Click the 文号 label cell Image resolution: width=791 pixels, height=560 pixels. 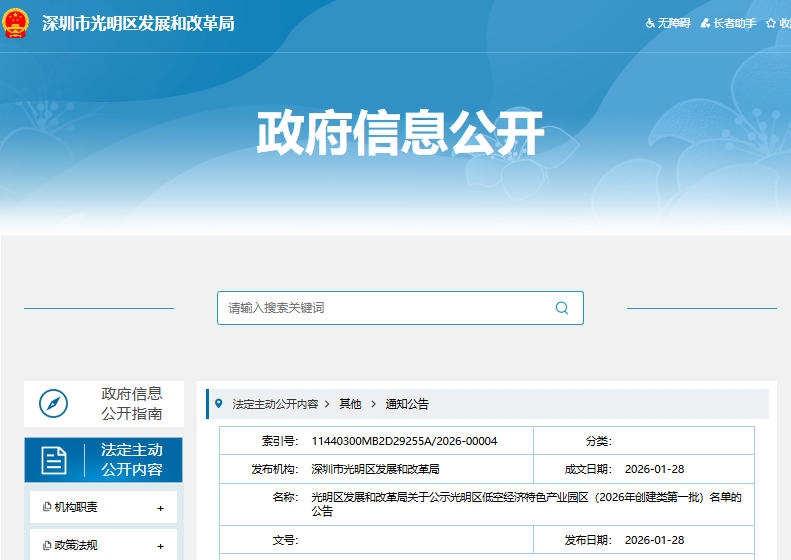pos(286,540)
